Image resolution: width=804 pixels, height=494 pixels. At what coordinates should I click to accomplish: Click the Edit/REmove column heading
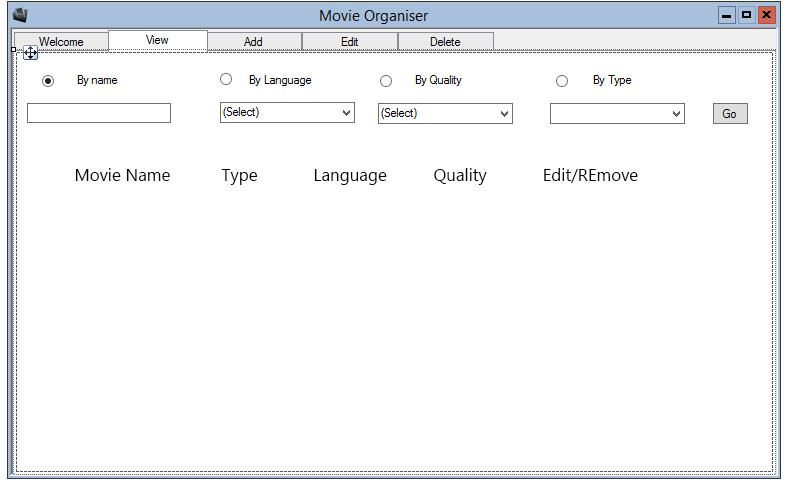[590, 175]
